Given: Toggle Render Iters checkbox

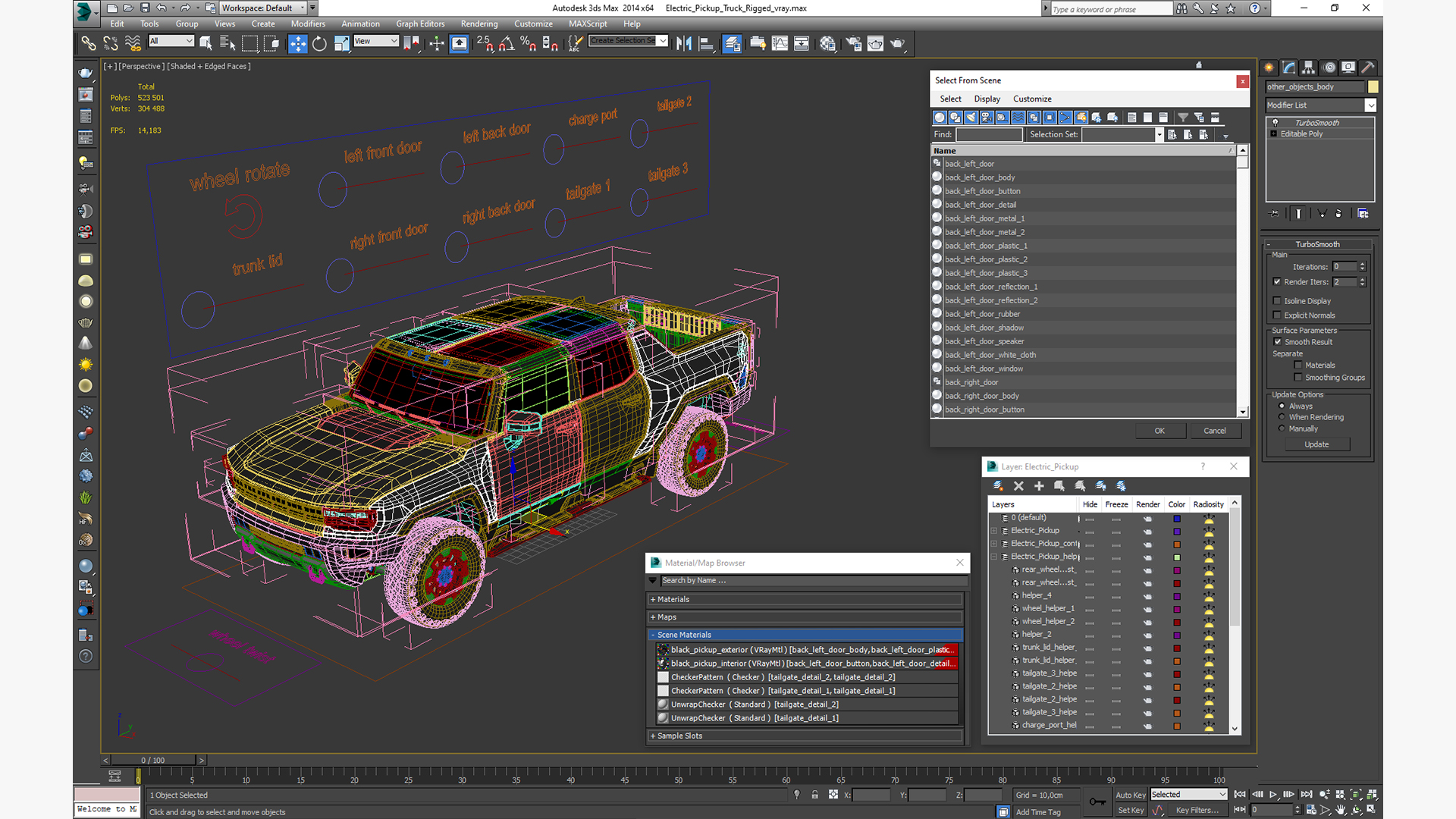Looking at the screenshot, I should click(x=1277, y=282).
